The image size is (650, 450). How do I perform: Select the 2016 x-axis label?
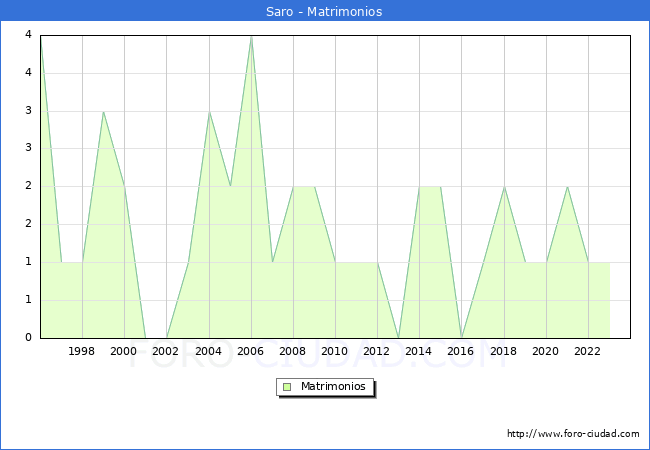[x=461, y=351]
